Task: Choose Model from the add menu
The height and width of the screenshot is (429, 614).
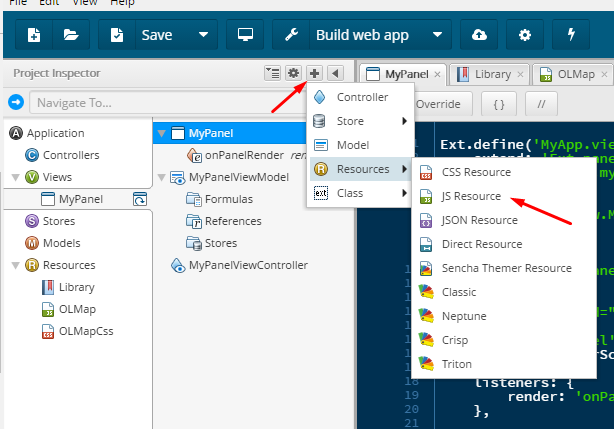Action: pyautogui.click(x=360, y=145)
